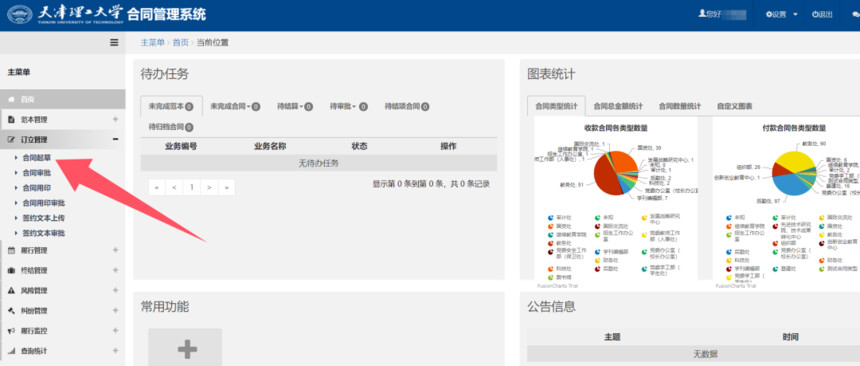Click 退出 logout power button

click(822, 14)
